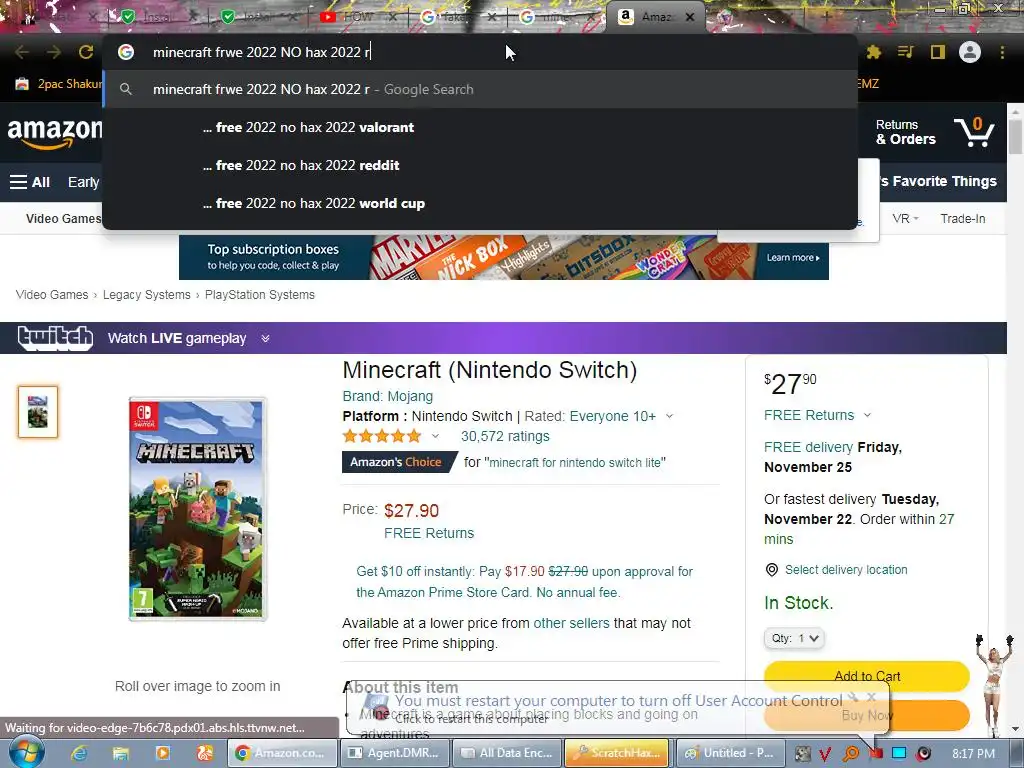This screenshot has width=1024, height=768.
Task: Click the orange magnifier tray icon
Action: (x=850, y=754)
